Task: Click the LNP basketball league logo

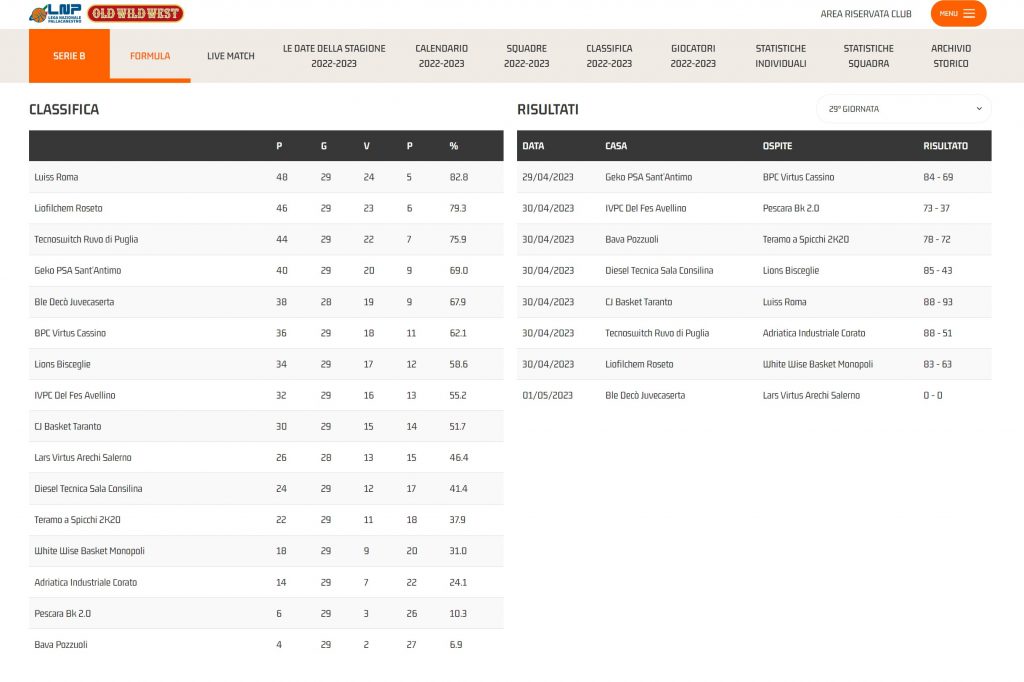Action: pos(56,14)
